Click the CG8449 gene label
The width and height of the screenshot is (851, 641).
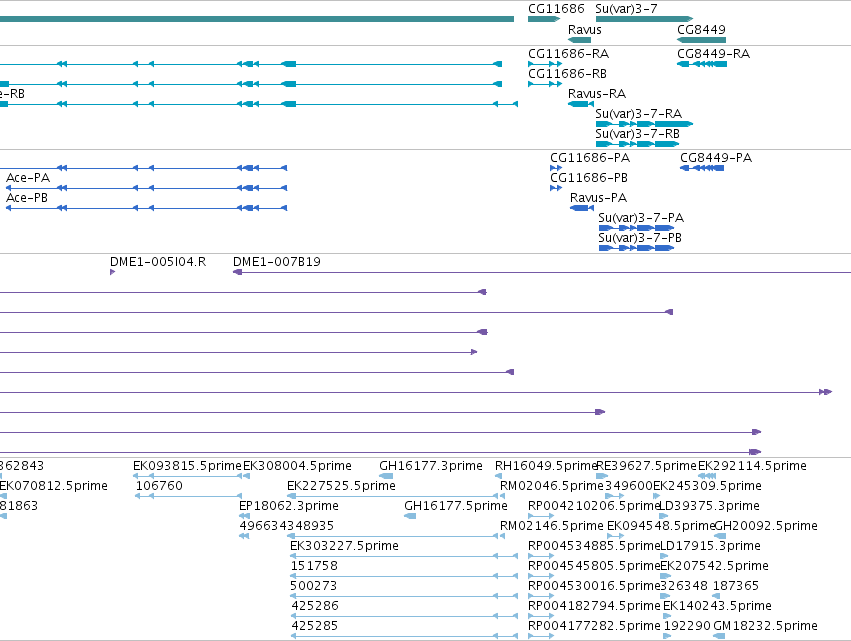pyautogui.click(x=701, y=29)
